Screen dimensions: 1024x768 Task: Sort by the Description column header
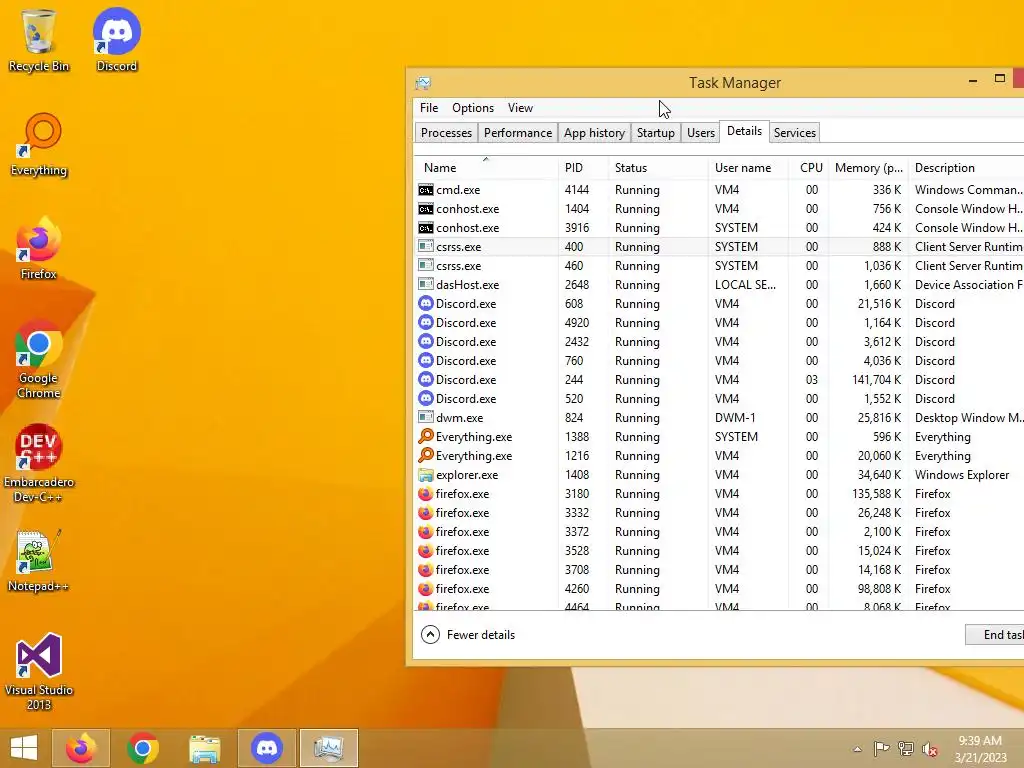tap(967, 168)
